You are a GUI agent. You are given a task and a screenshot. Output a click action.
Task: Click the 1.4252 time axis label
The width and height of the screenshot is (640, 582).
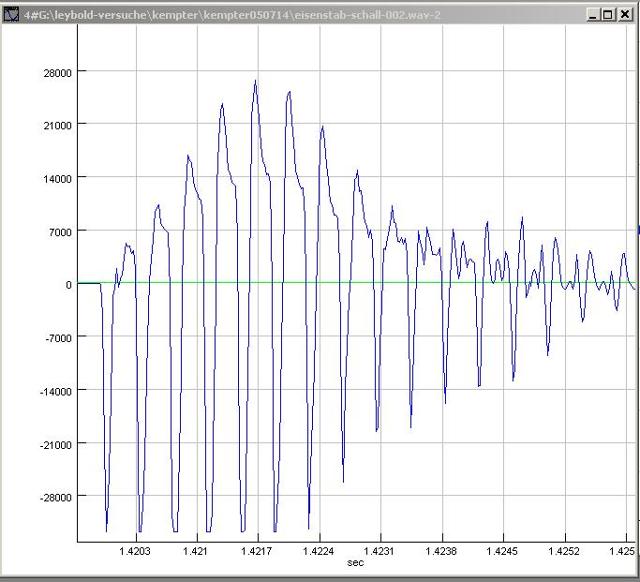[x=564, y=551]
